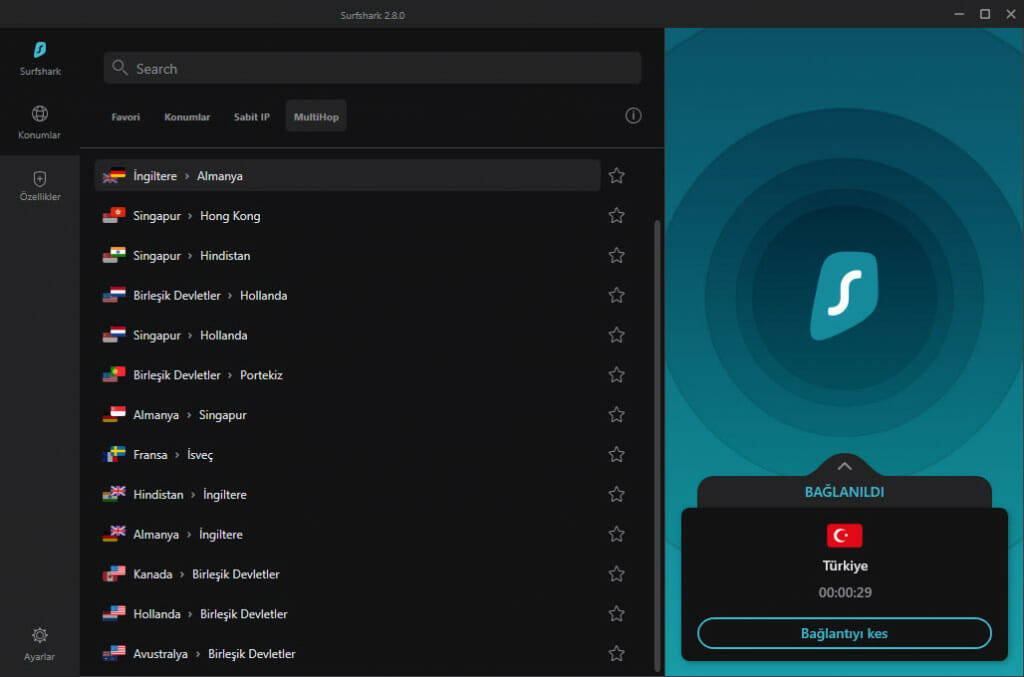Minimize the Surfshark window
This screenshot has height=677, width=1024.
coord(959,14)
